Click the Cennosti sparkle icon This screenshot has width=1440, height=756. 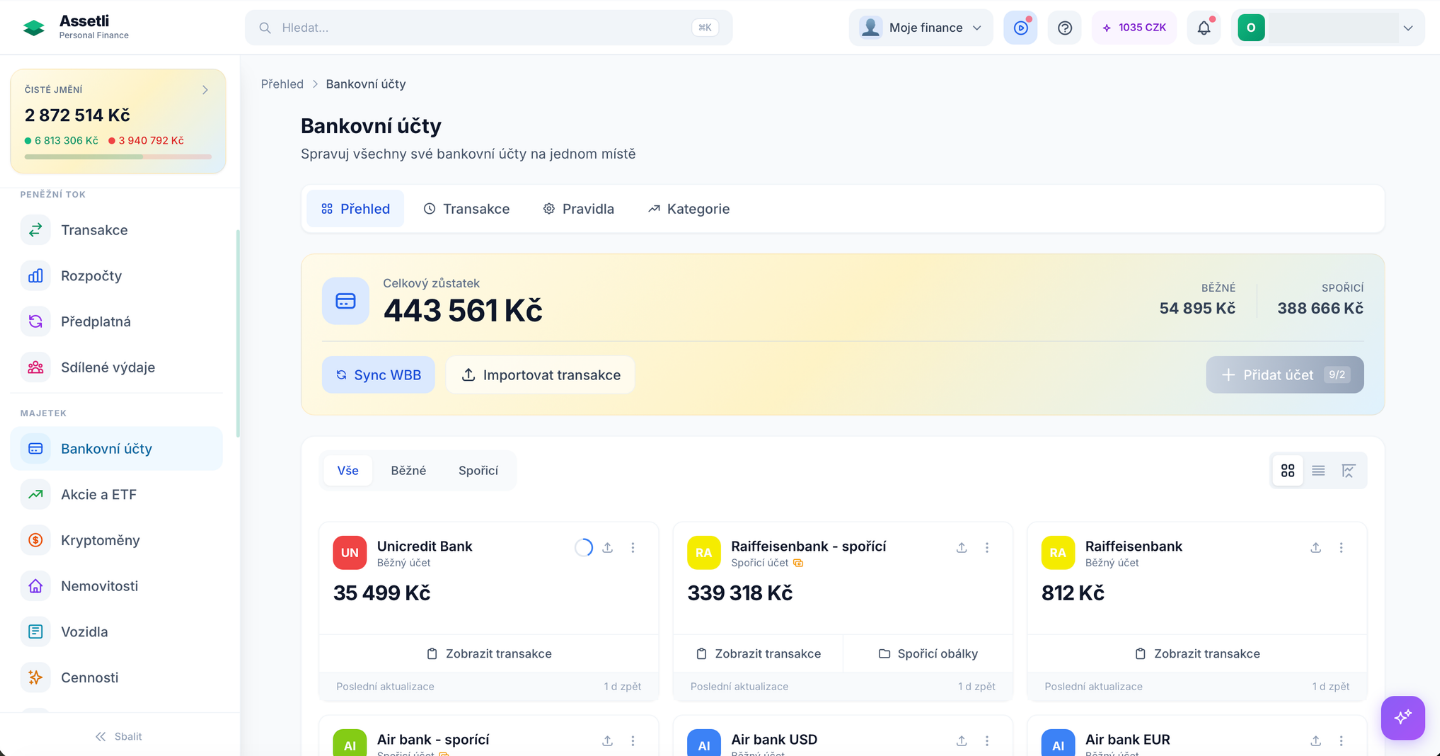pos(36,678)
